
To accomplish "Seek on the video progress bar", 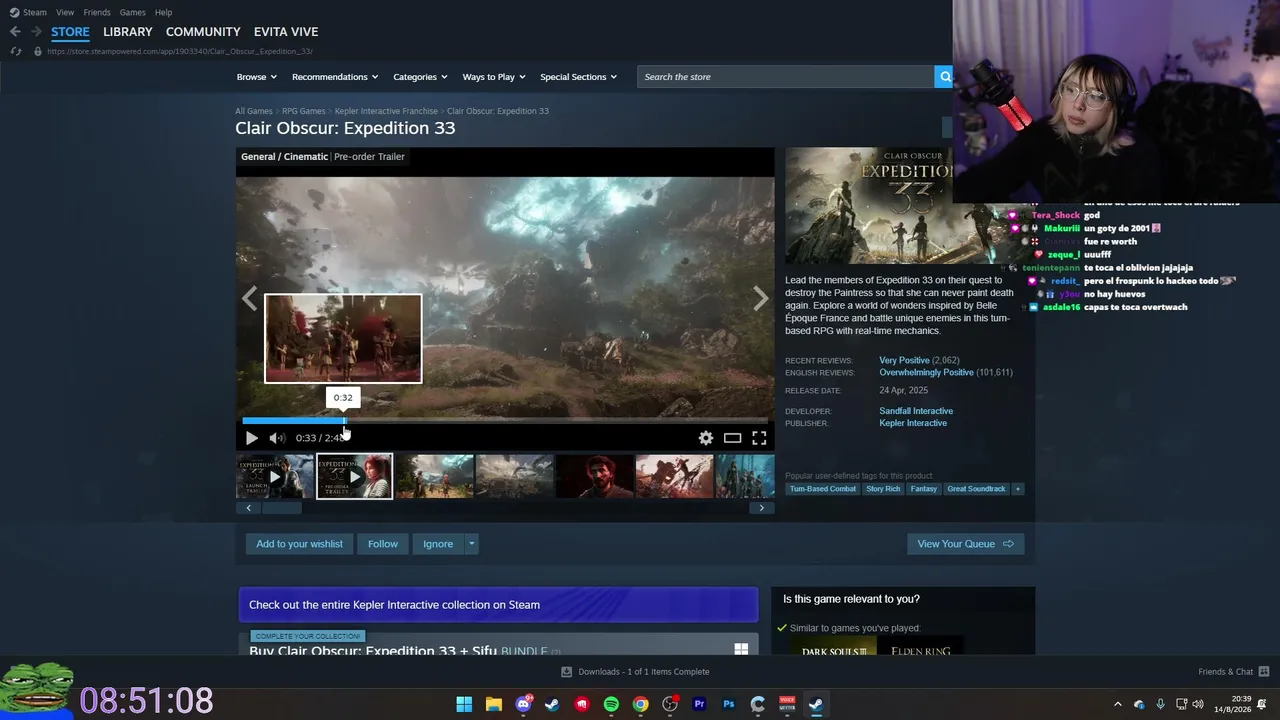I will click(505, 420).
